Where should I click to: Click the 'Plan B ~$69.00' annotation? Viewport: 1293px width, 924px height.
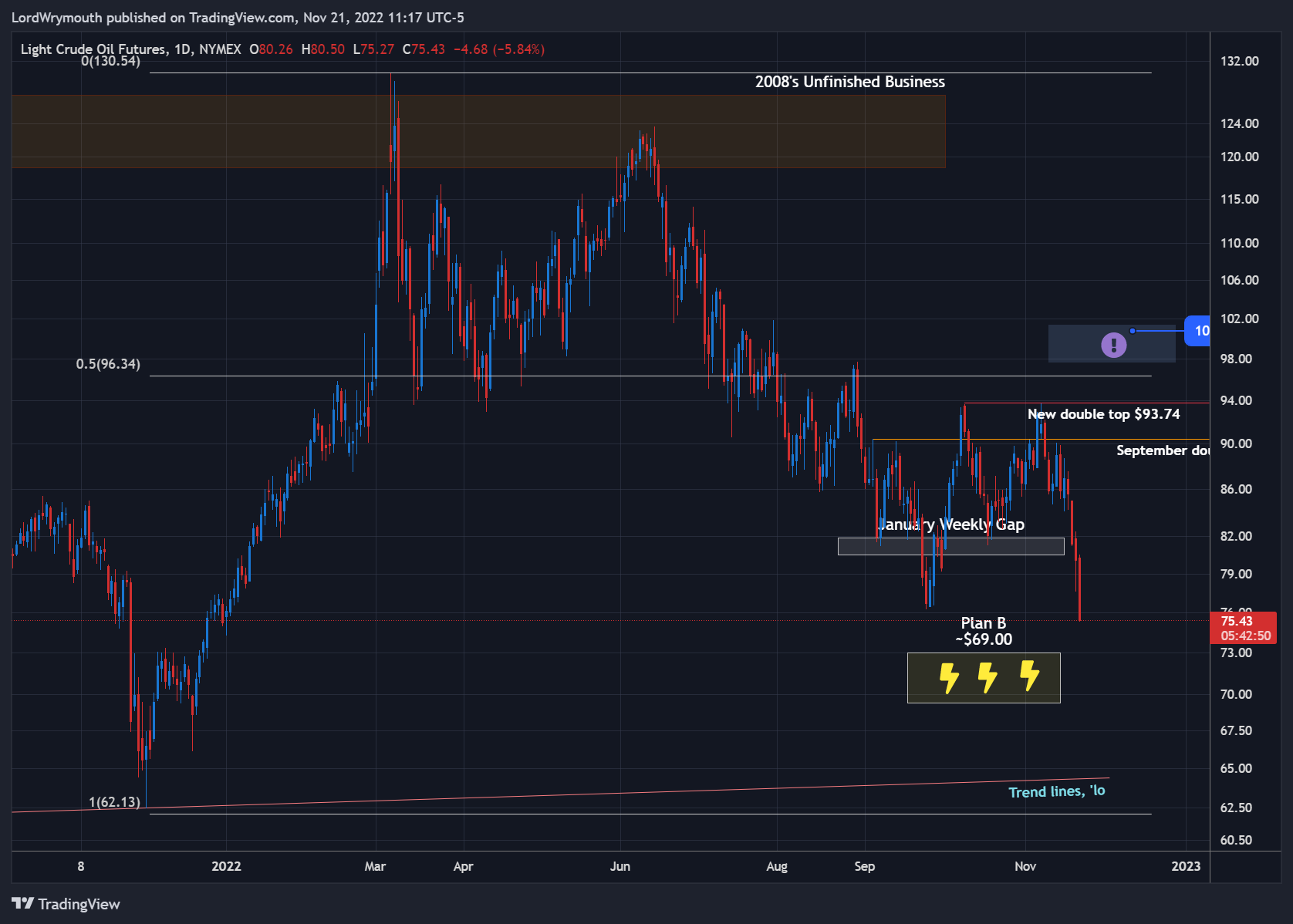tap(984, 631)
